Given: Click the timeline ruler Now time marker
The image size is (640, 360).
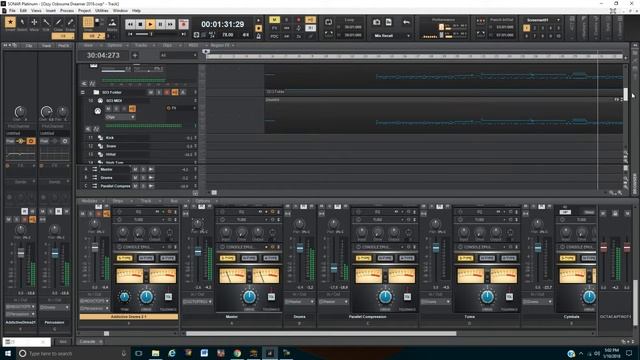Looking at the screenshot, I should (x=206, y=51).
